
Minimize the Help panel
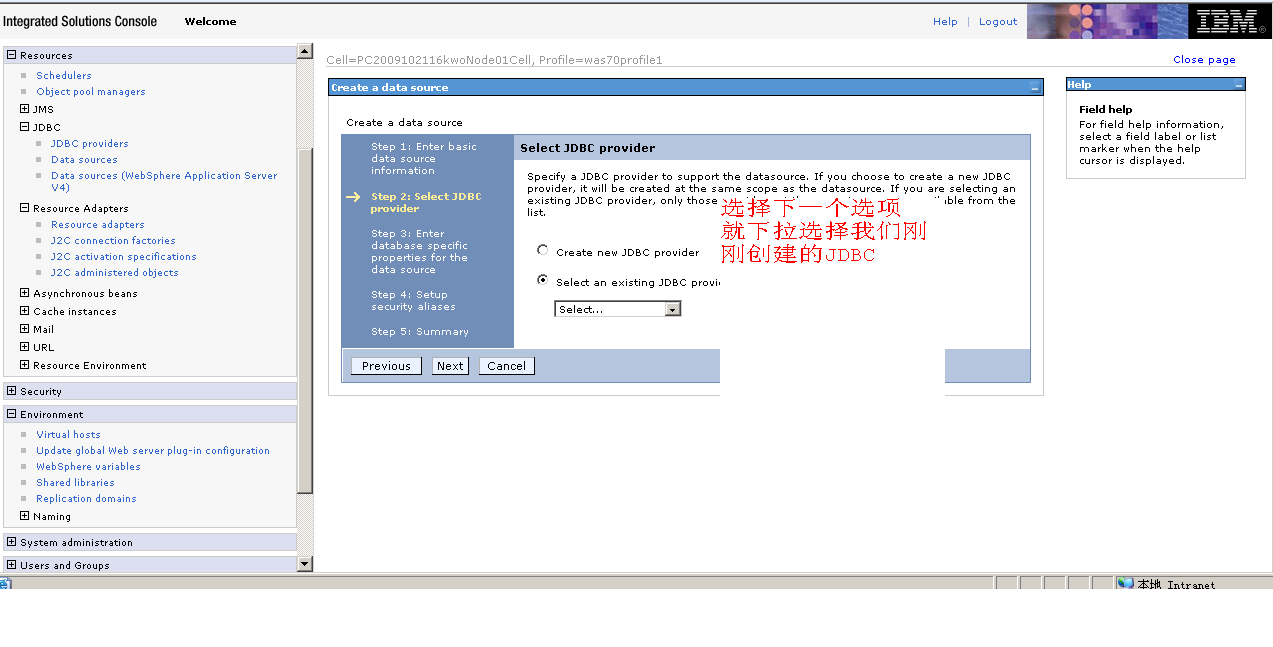pyautogui.click(x=1238, y=86)
